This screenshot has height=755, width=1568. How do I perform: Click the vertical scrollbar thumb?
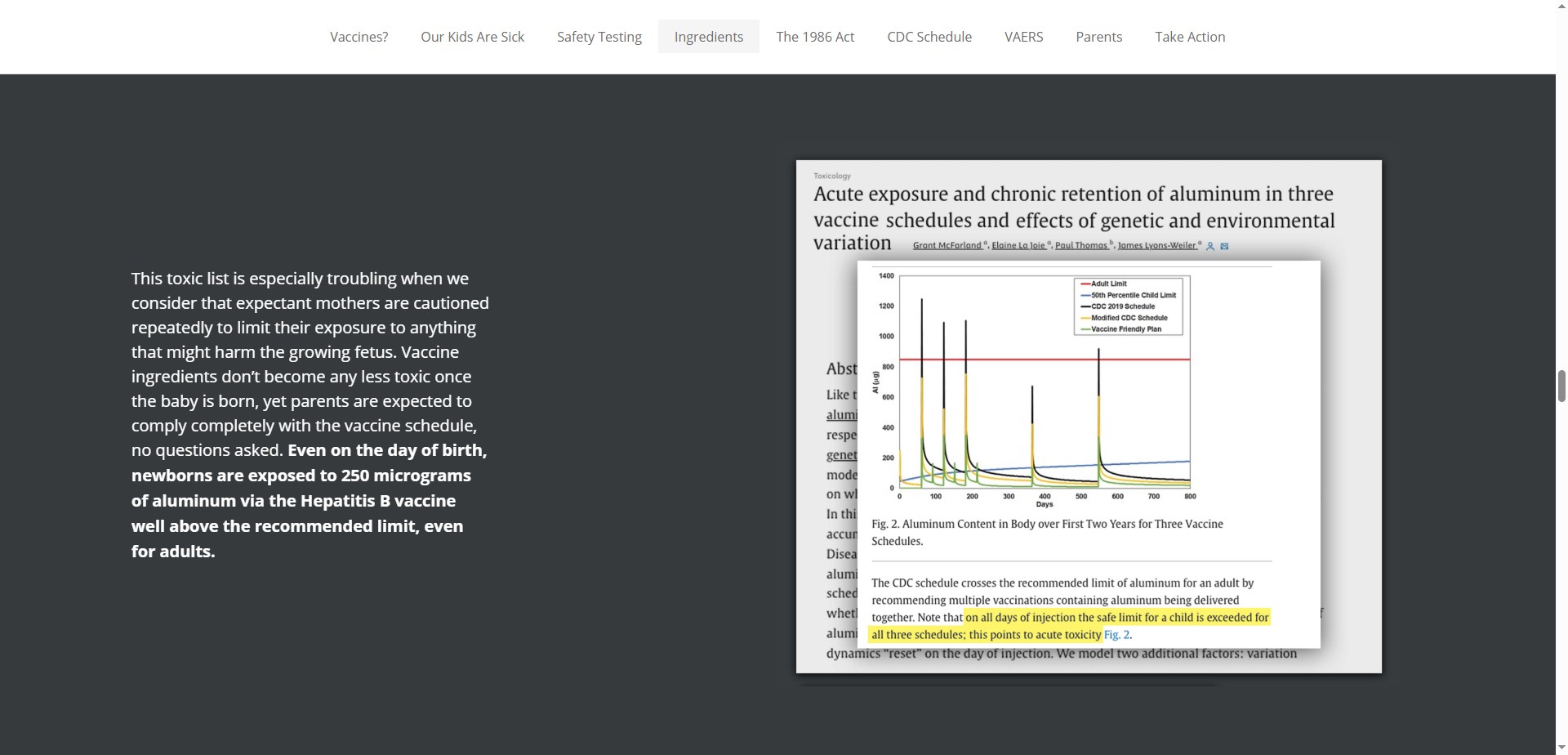1561,386
